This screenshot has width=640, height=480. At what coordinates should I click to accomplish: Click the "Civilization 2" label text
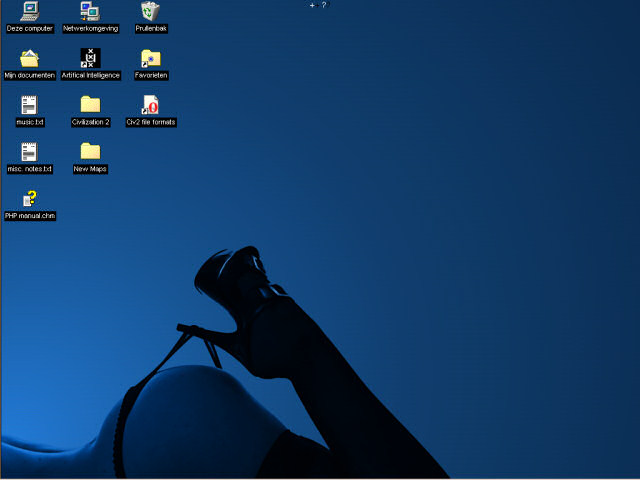(x=90, y=122)
